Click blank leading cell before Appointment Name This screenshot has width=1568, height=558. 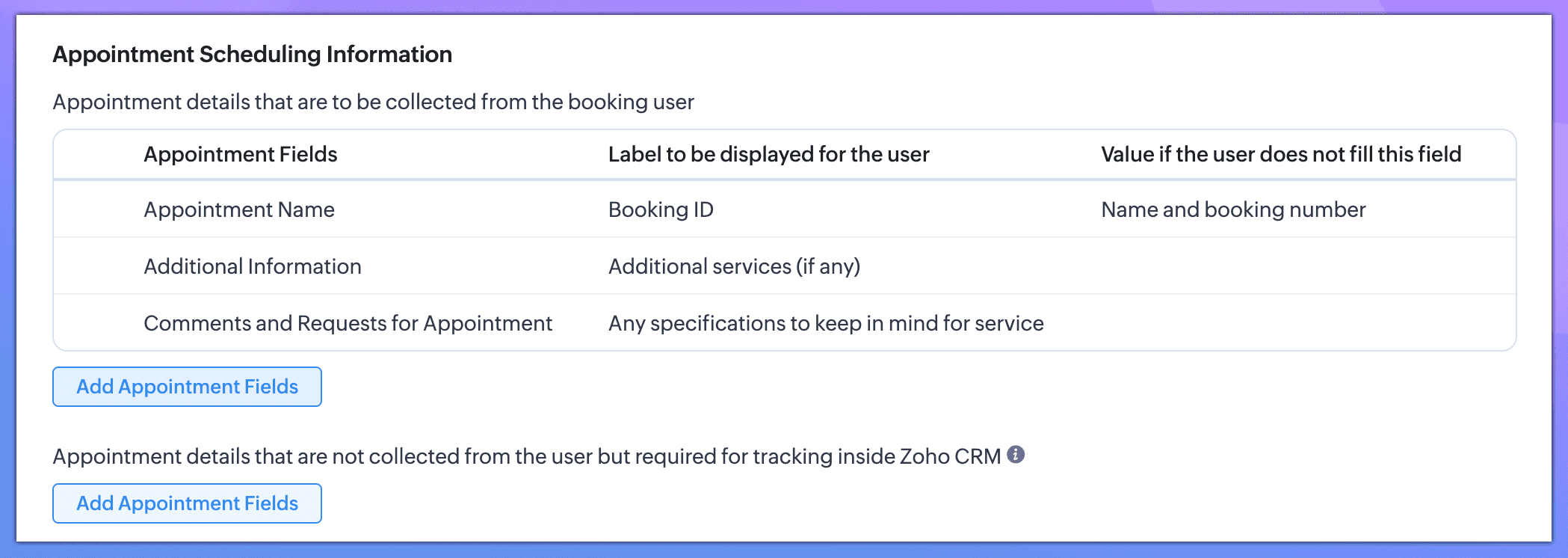pyautogui.click(x=97, y=209)
